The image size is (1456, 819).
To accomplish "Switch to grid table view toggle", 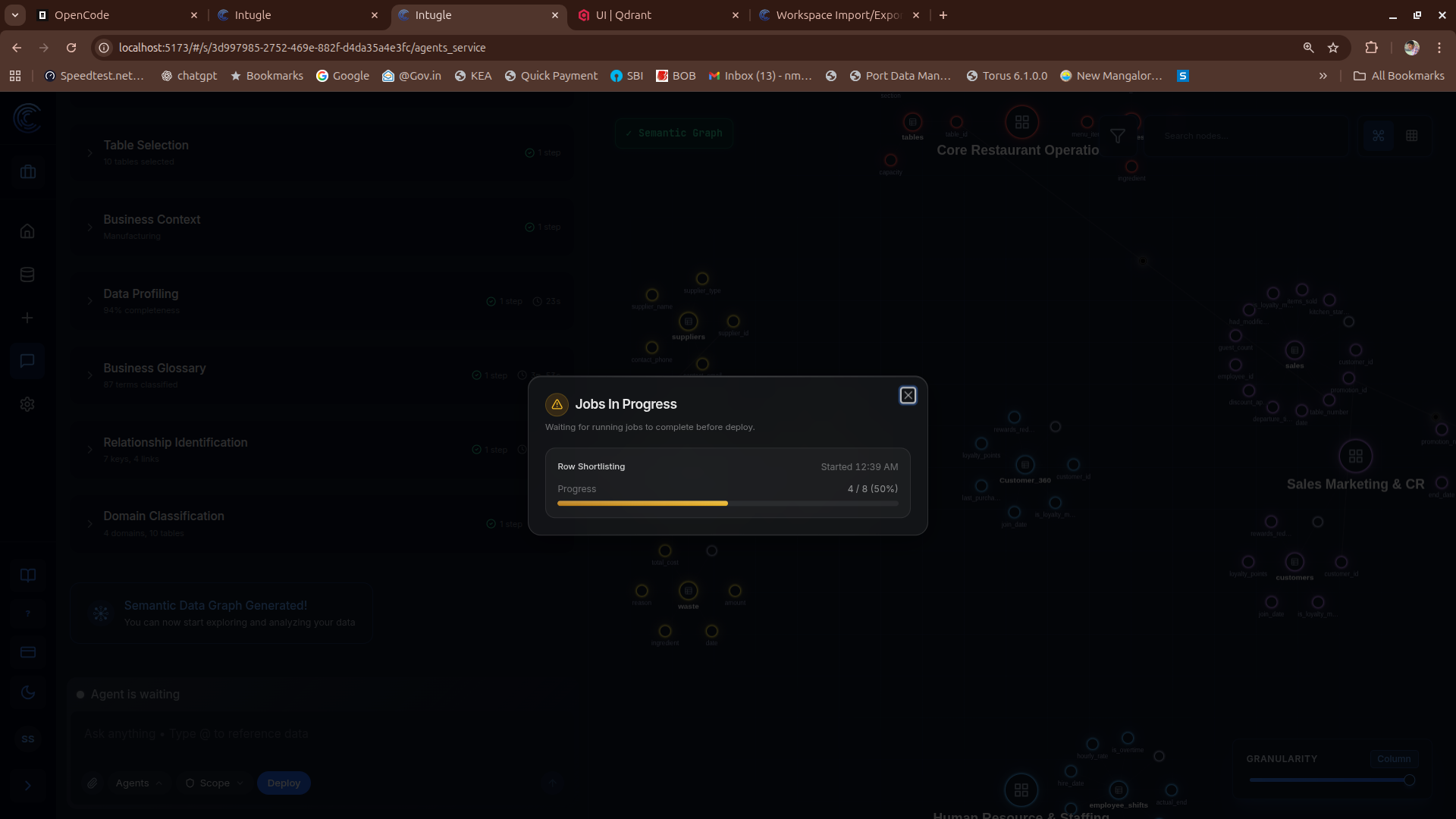I will 1412,136.
